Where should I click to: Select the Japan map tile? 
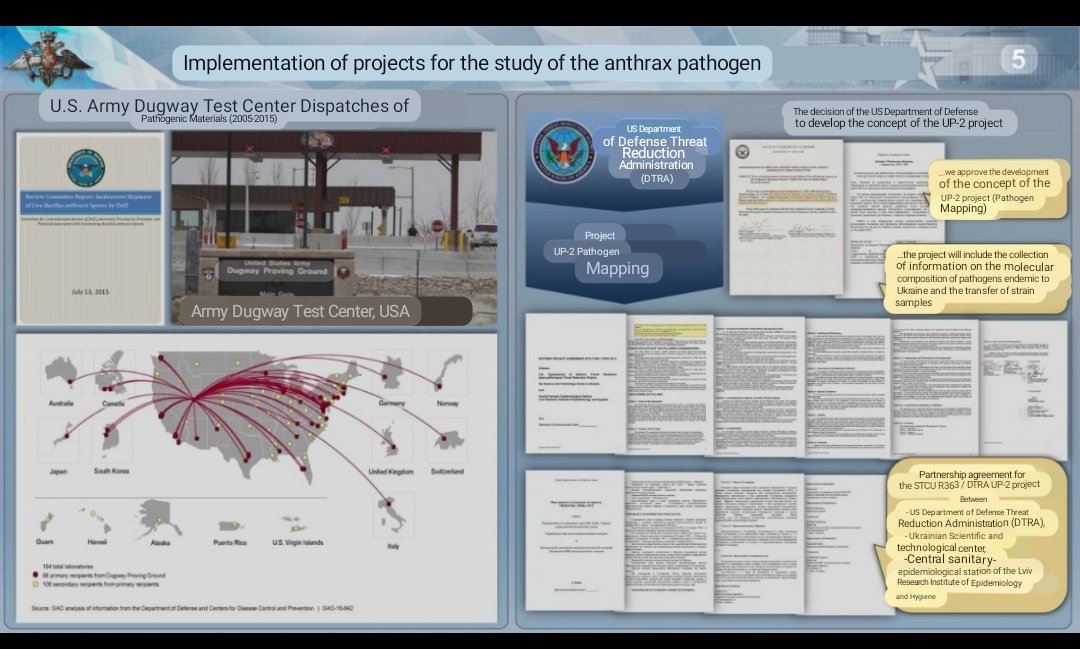pos(59,441)
